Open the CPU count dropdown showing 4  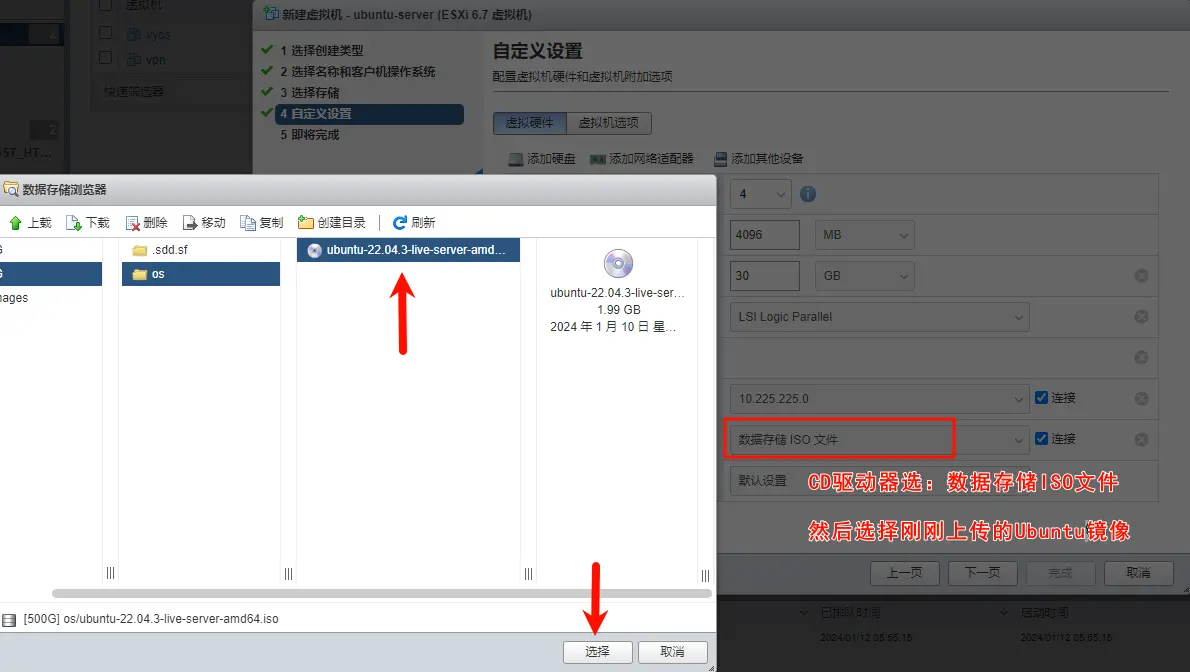point(760,194)
